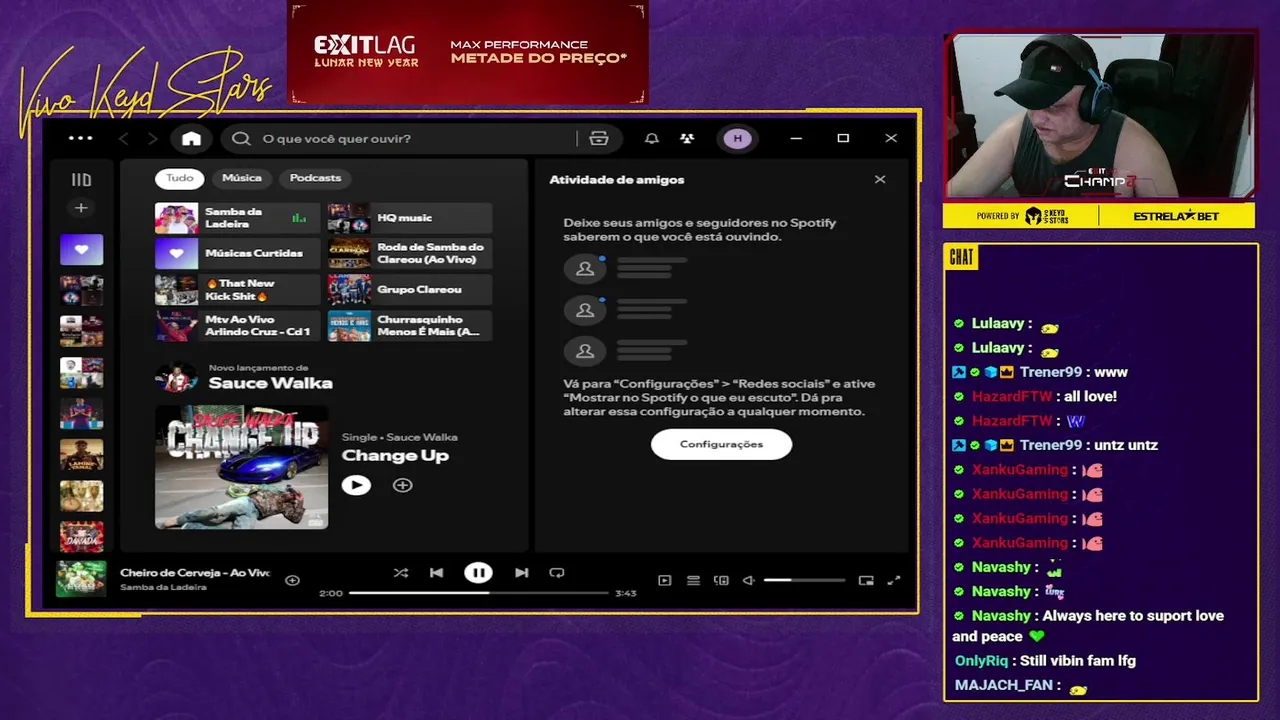Image resolution: width=1280 pixels, height=720 pixels.
Task: Create a playlist with the plus icon
Action: coord(81,208)
